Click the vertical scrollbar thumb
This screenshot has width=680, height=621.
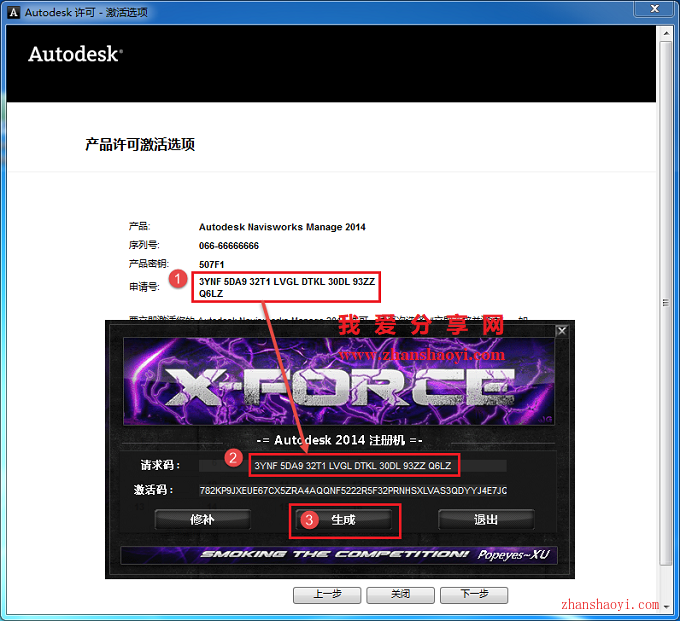[666, 303]
